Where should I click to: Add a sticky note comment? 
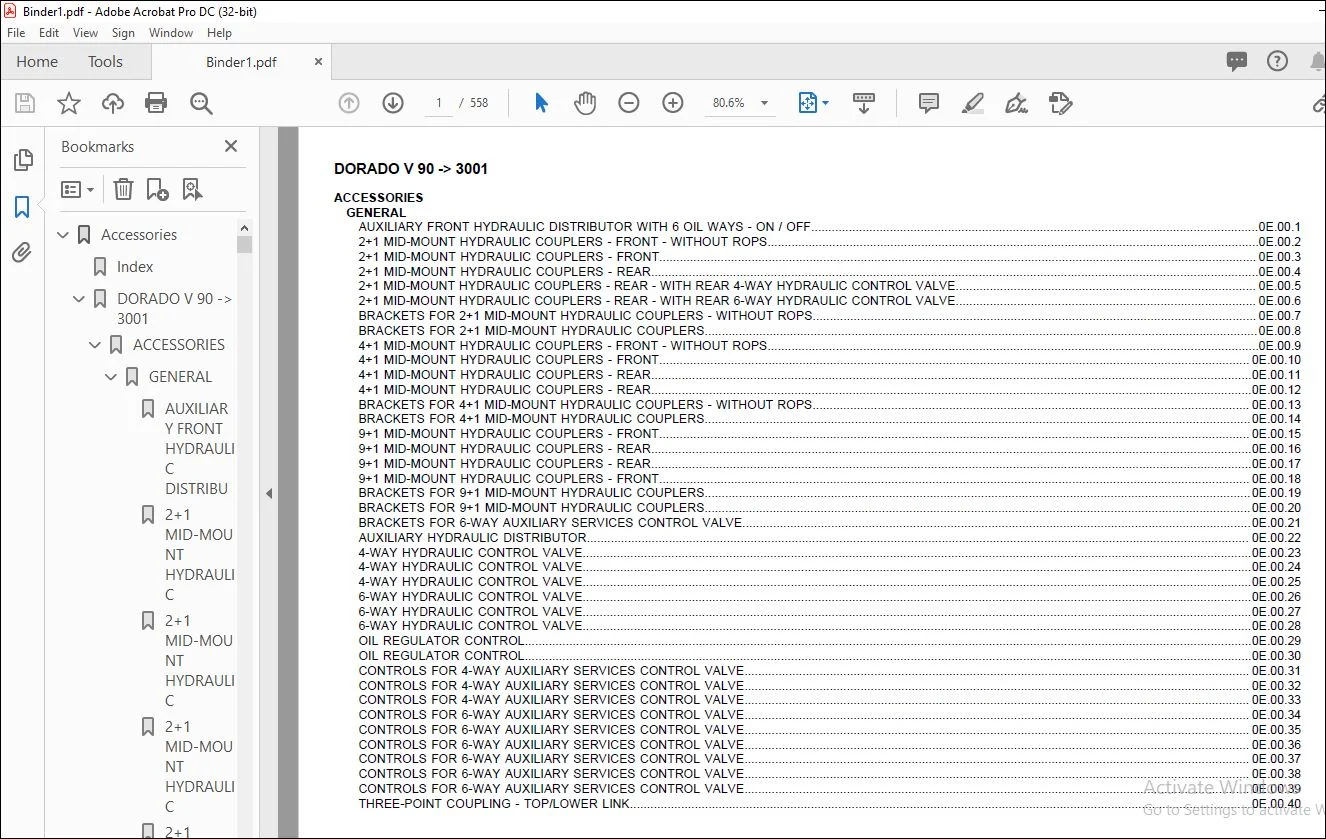pos(929,103)
